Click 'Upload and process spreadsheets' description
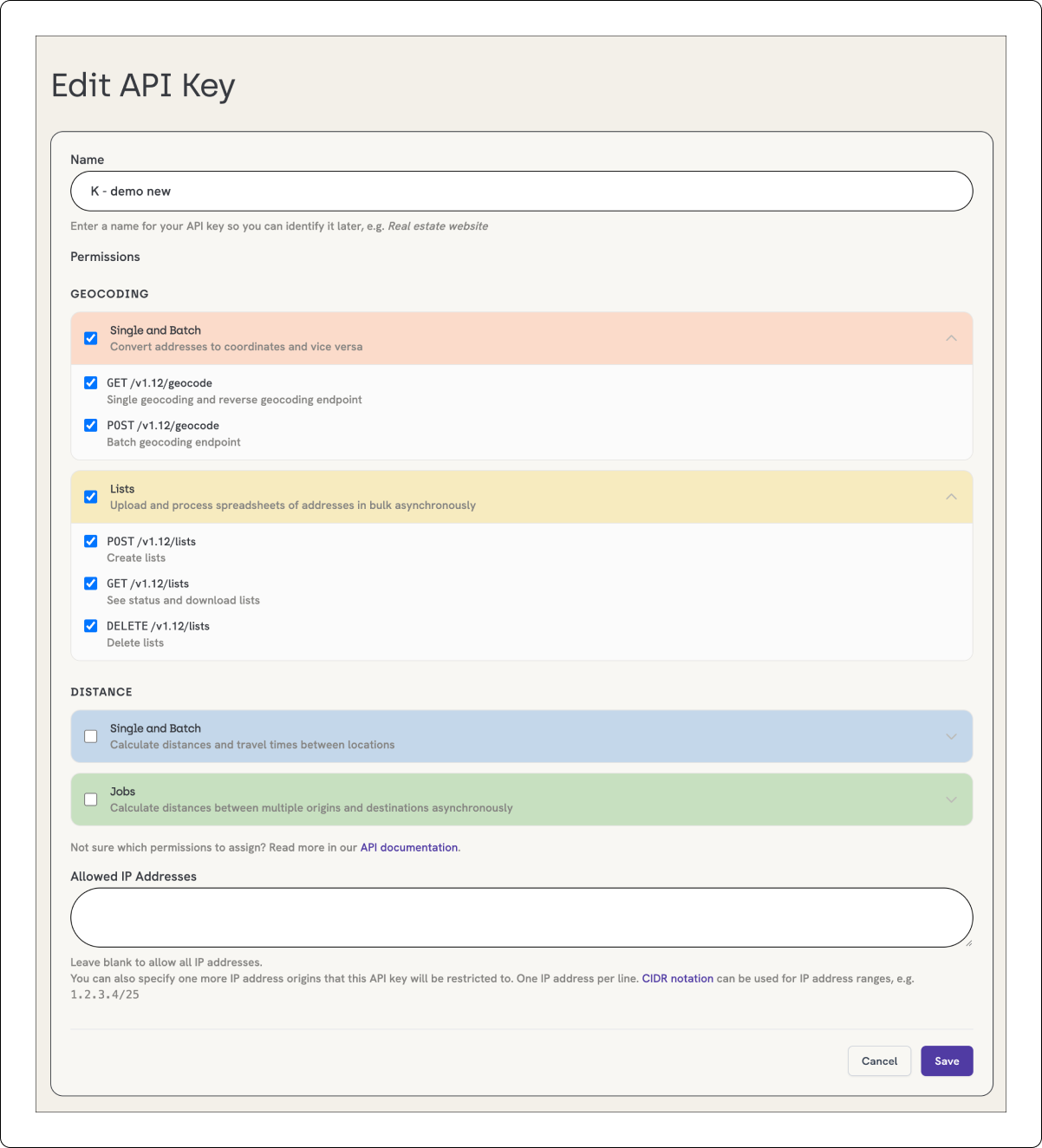Viewport: 1042px width, 1148px height. 293,506
